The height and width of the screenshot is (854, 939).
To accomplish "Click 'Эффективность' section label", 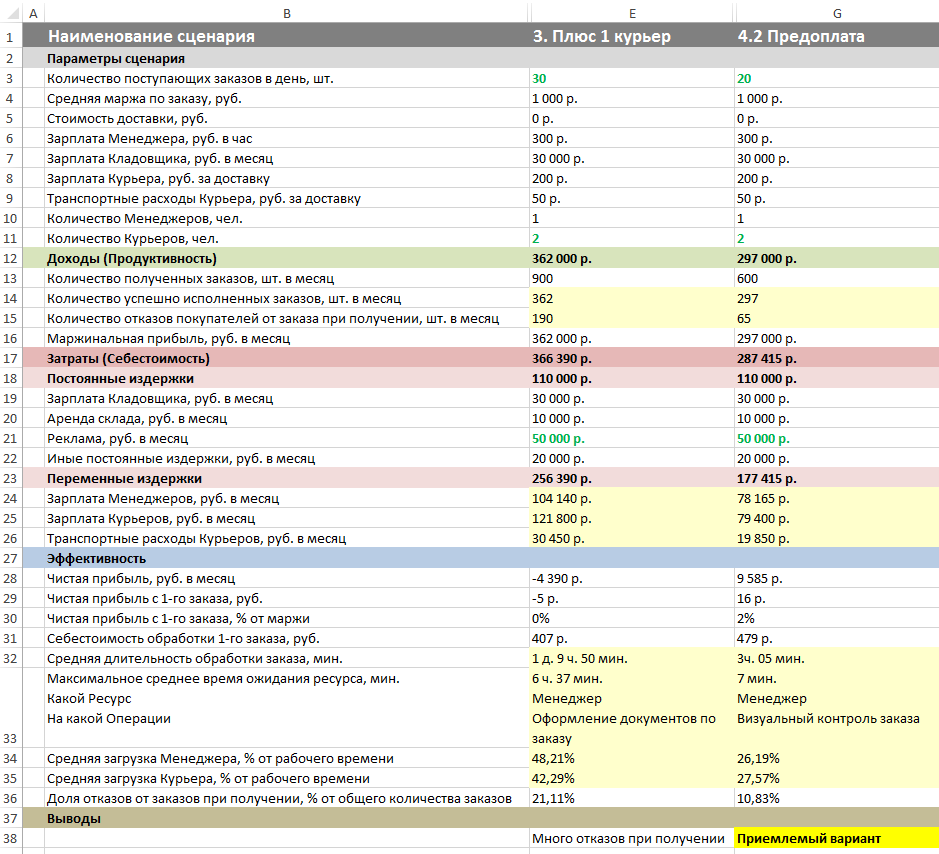I will pyautogui.click(x=96, y=558).
